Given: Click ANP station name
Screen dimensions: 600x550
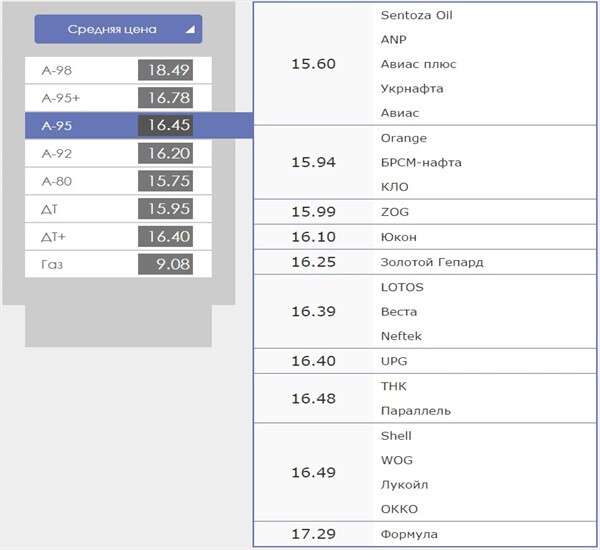Looking at the screenshot, I should point(393,39).
